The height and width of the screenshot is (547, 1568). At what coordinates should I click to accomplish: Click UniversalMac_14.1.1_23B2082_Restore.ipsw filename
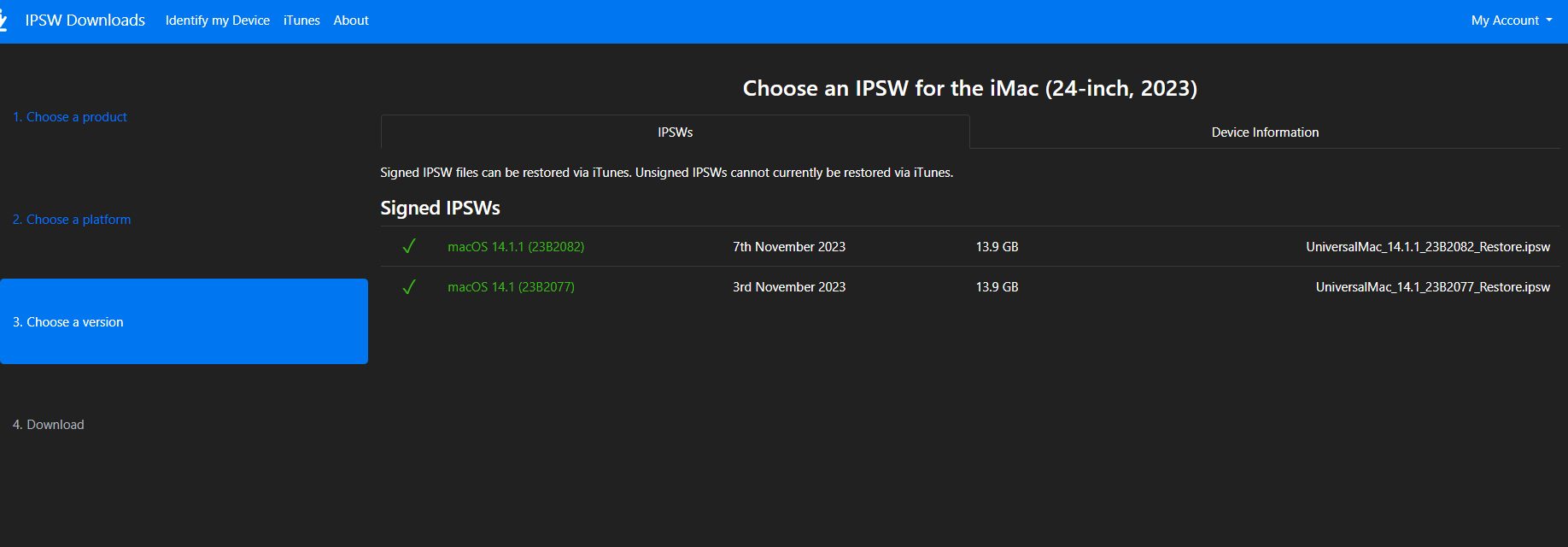click(1428, 247)
